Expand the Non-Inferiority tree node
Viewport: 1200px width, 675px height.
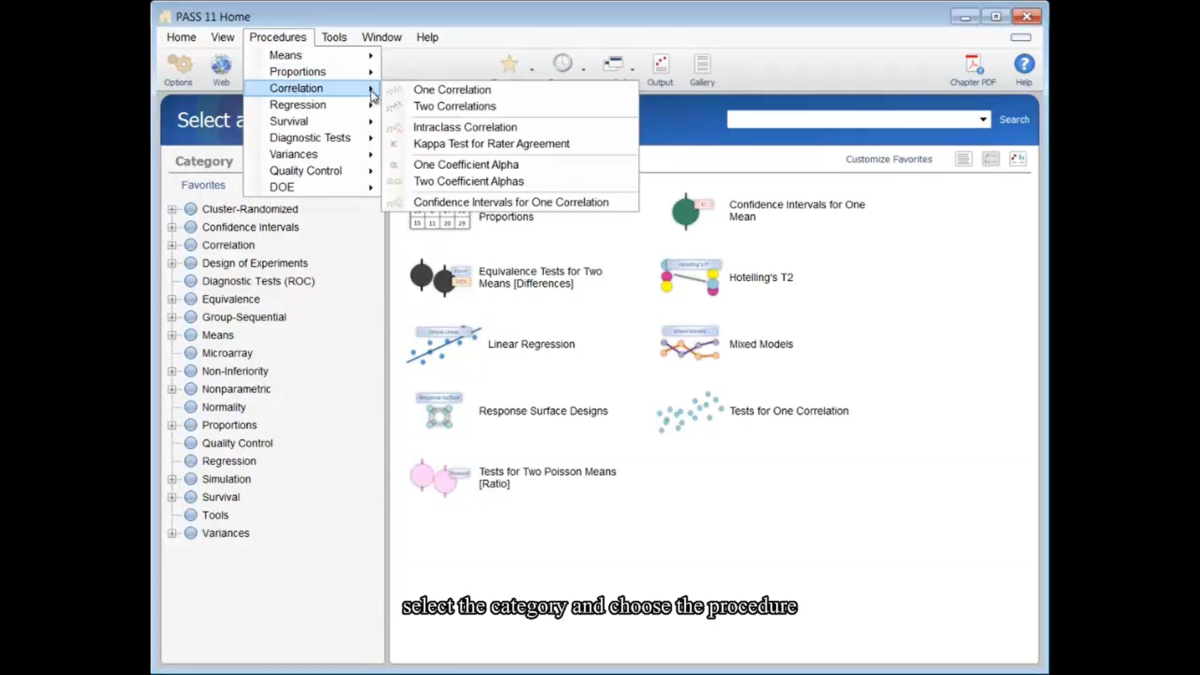[172, 372]
